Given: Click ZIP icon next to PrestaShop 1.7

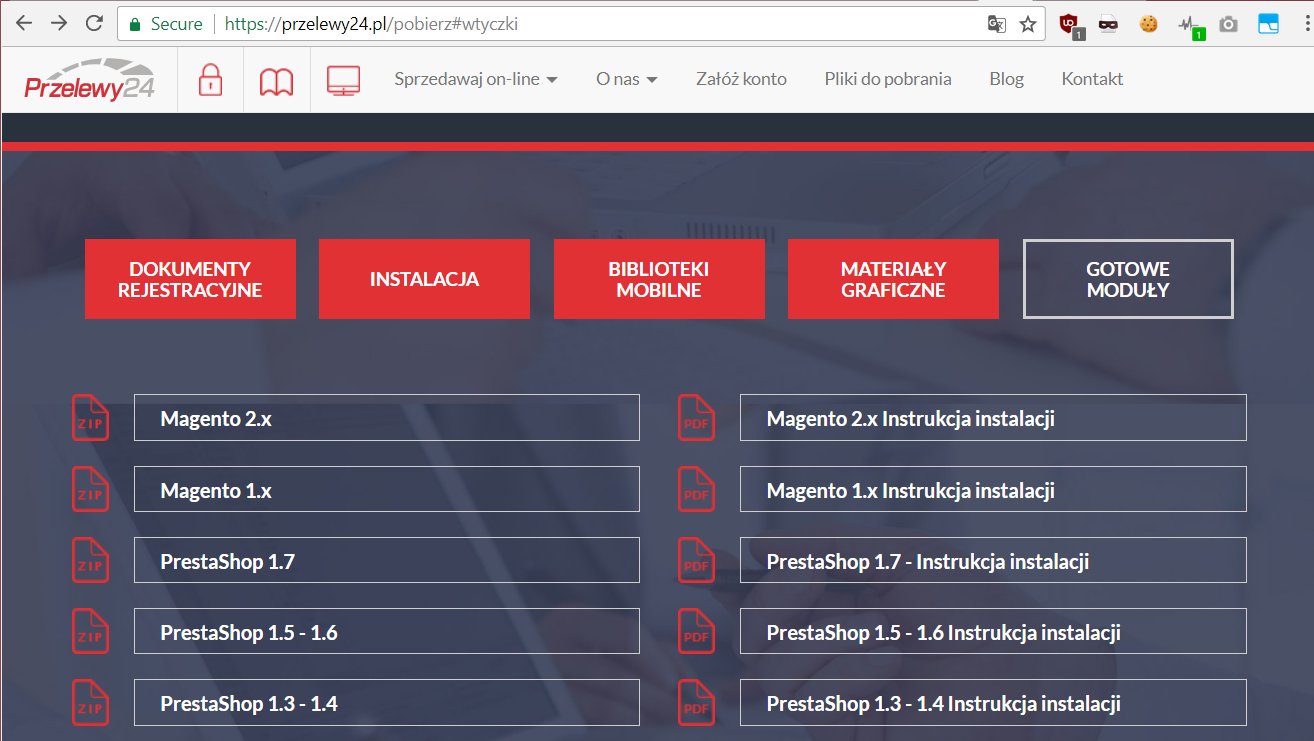Looking at the screenshot, I should [x=90, y=560].
